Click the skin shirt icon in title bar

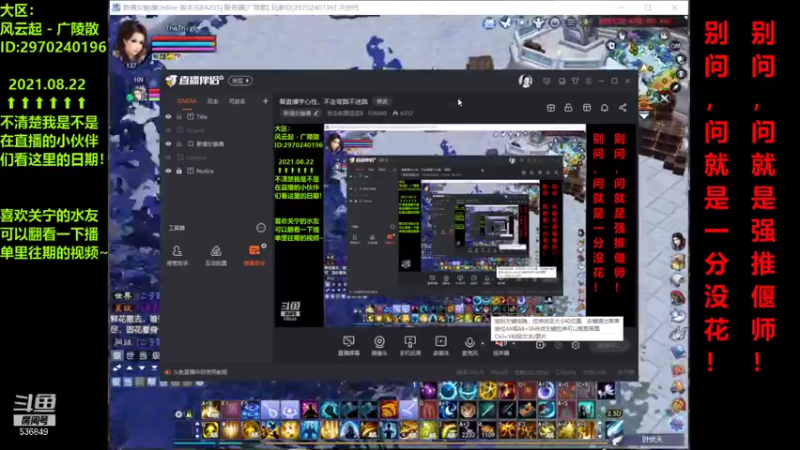pos(575,81)
